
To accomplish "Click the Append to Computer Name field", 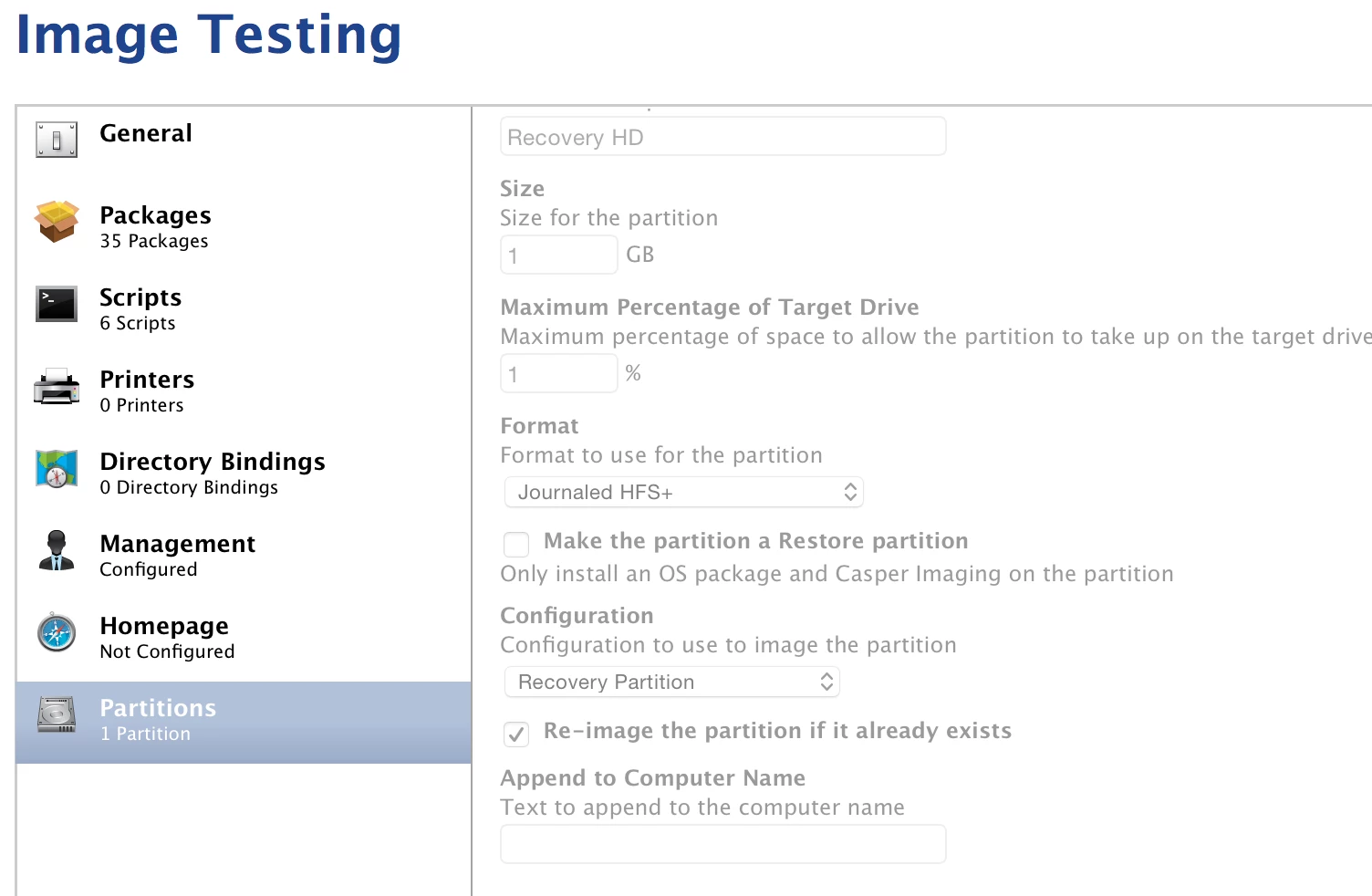I will click(x=723, y=844).
